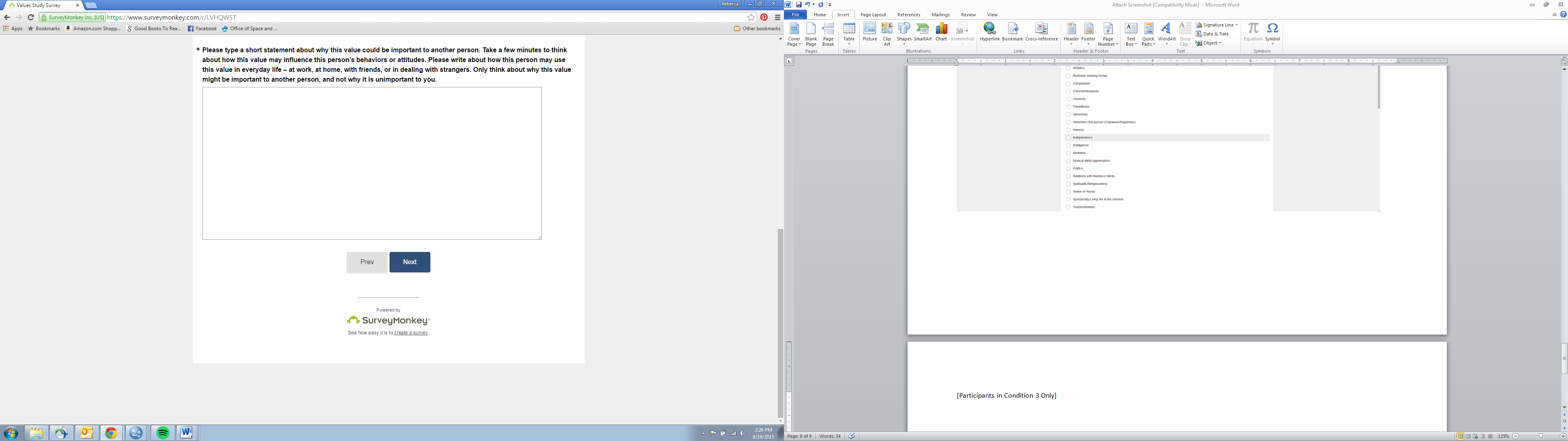The width and height of the screenshot is (1568, 441).
Task: Click Date & Time in Text group
Action: pos(1215,34)
